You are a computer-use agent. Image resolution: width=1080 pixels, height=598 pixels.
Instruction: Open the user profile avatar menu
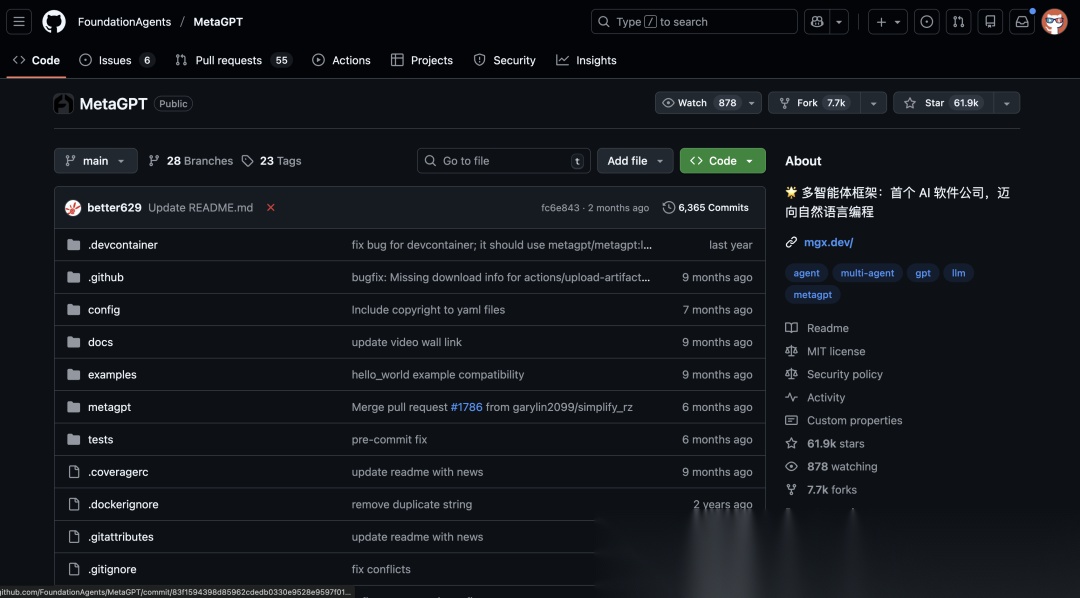[1055, 22]
